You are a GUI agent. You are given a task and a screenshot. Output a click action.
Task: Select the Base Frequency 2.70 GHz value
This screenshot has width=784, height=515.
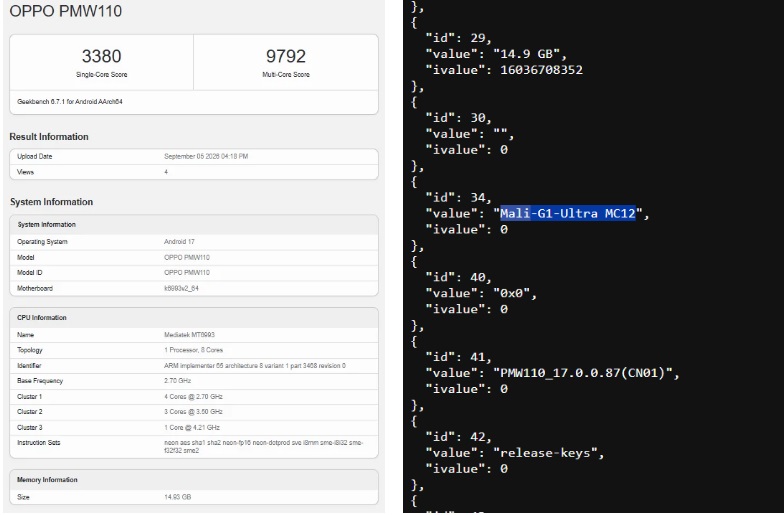coord(178,380)
